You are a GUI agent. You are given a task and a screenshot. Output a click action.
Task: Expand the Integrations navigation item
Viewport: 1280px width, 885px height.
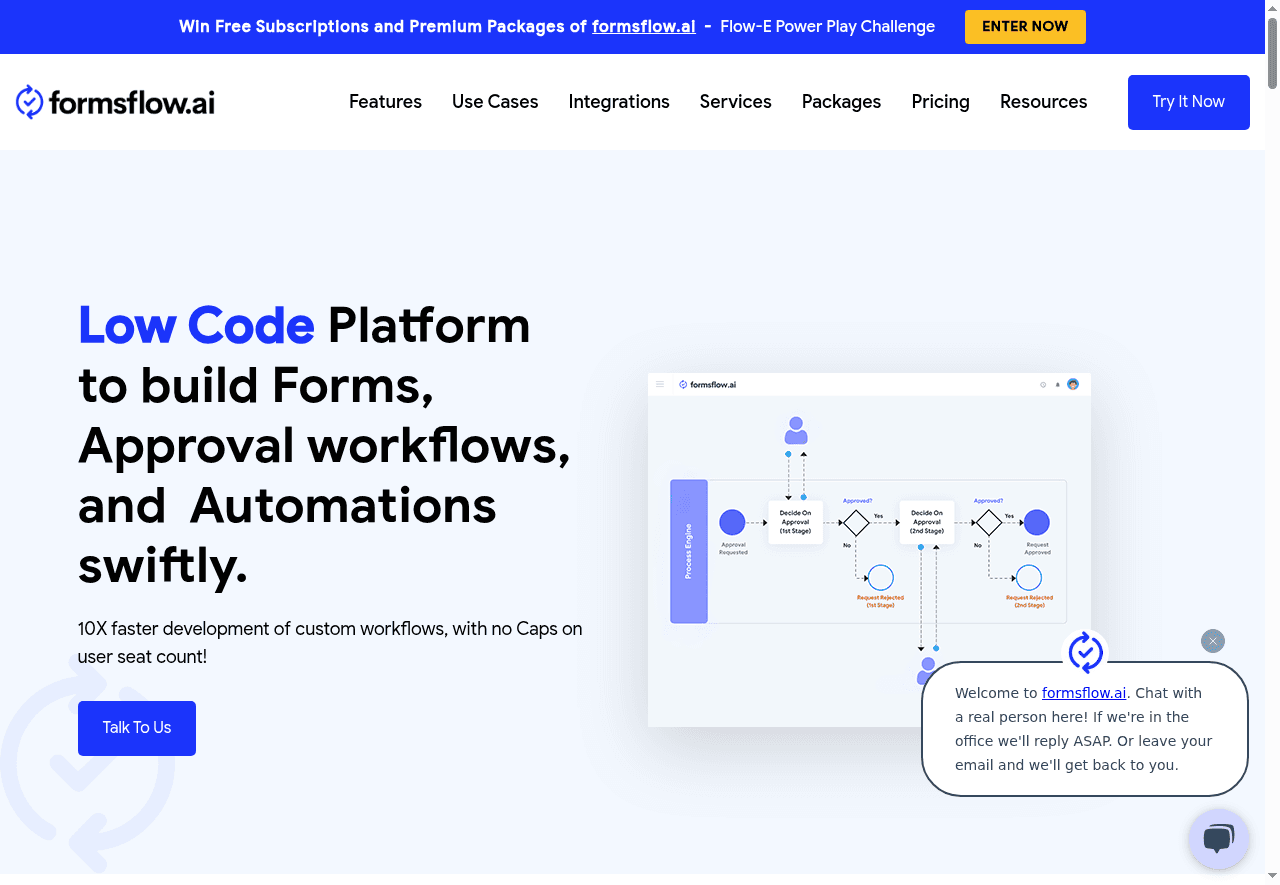click(619, 102)
